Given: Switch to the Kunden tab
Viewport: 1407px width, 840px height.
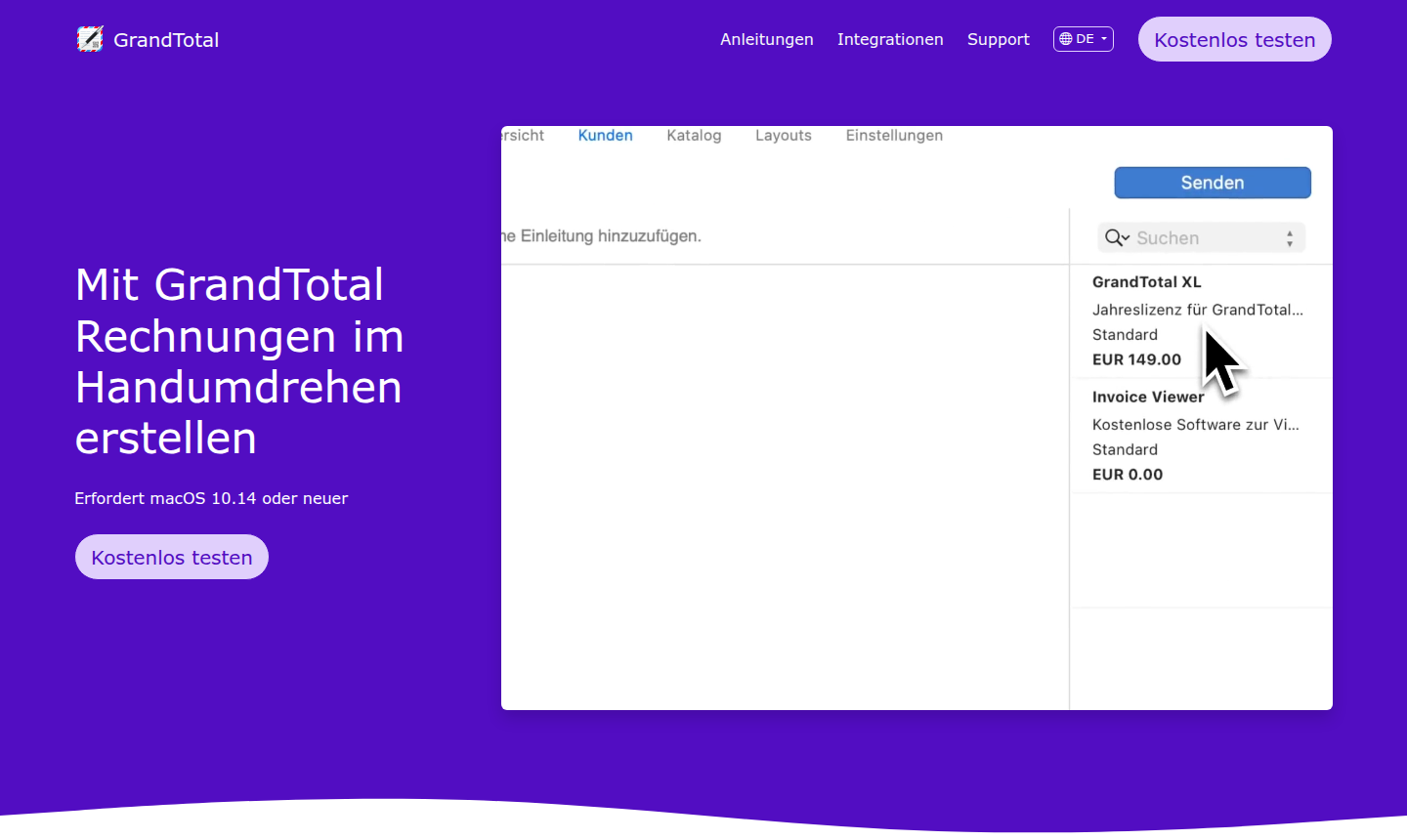Looking at the screenshot, I should tap(605, 136).
